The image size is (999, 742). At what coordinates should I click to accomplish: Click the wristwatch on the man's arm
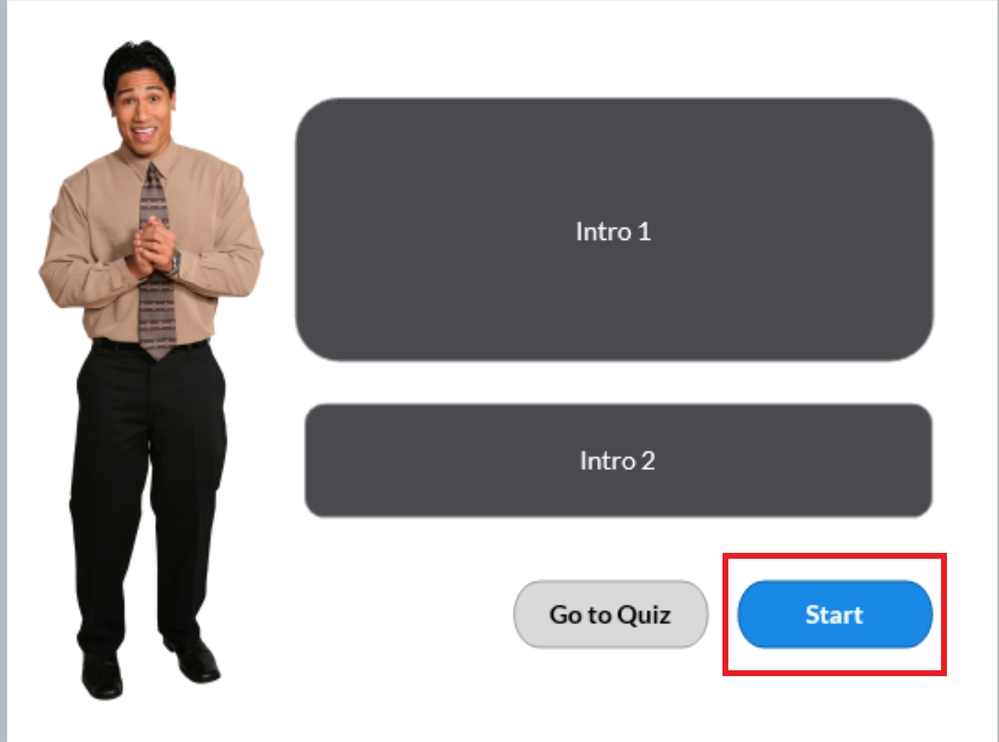click(x=175, y=262)
